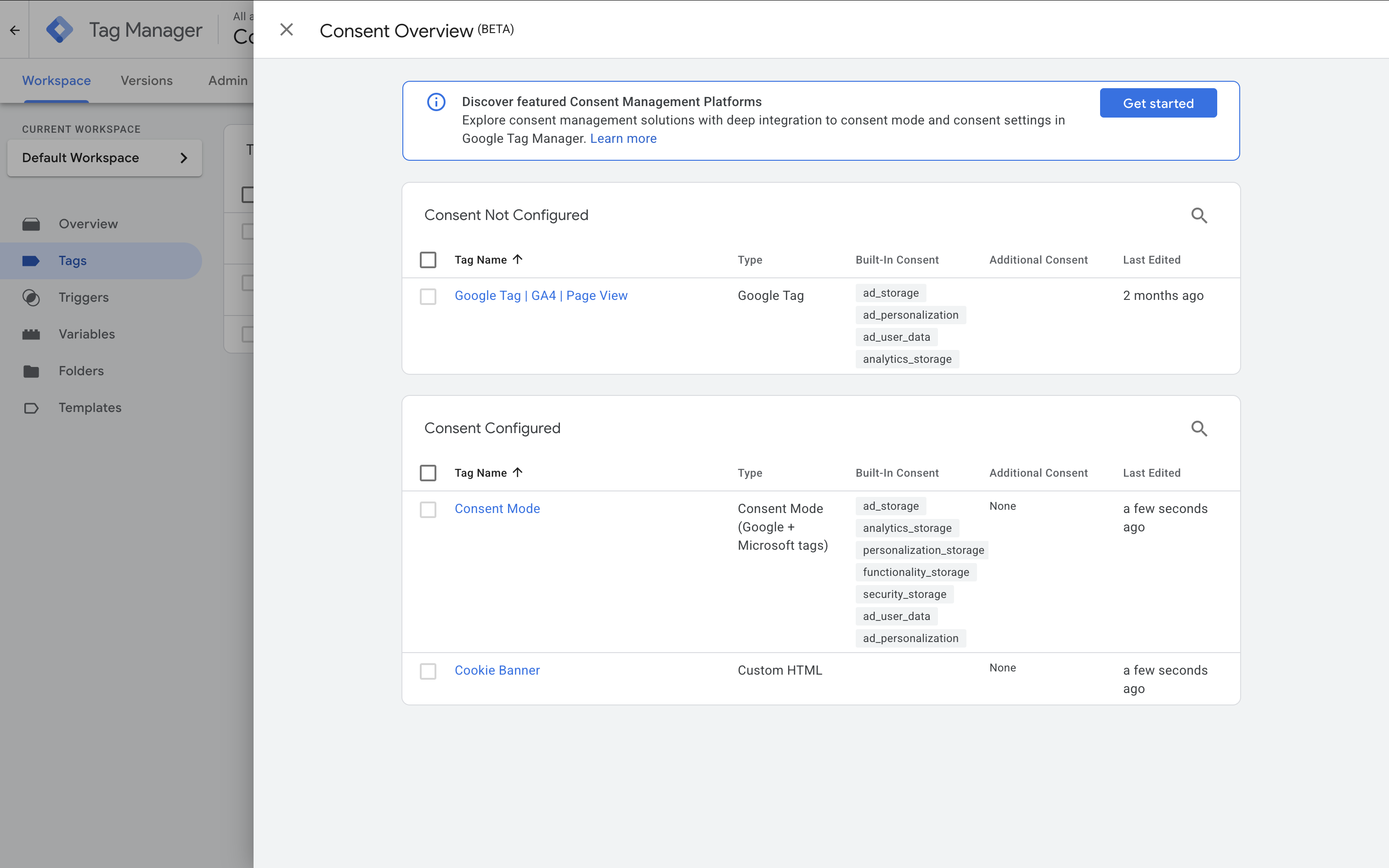This screenshot has width=1389, height=868.
Task: Switch to the Versions tab
Action: [147, 80]
